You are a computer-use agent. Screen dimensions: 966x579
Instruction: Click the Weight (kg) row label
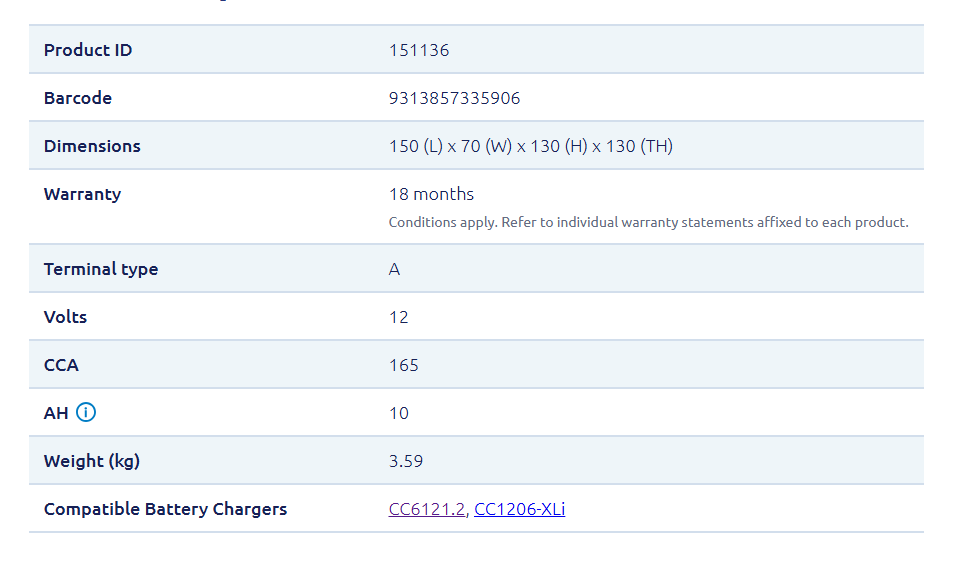point(92,461)
